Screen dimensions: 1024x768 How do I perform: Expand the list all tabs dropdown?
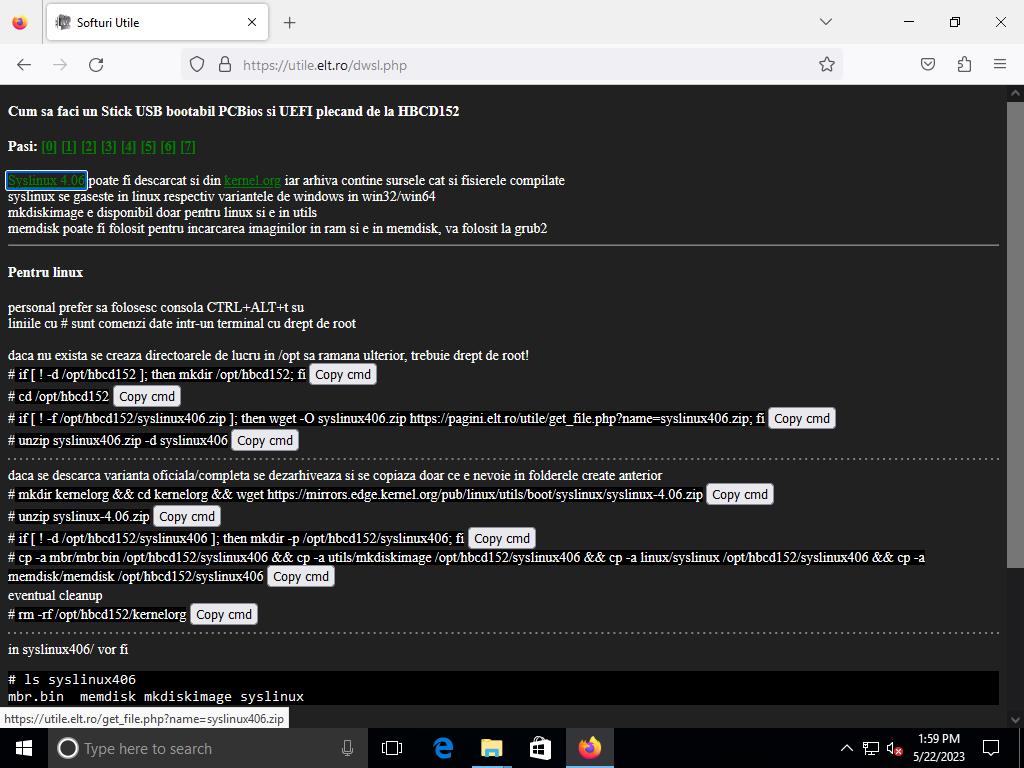(x=825, y=22)
